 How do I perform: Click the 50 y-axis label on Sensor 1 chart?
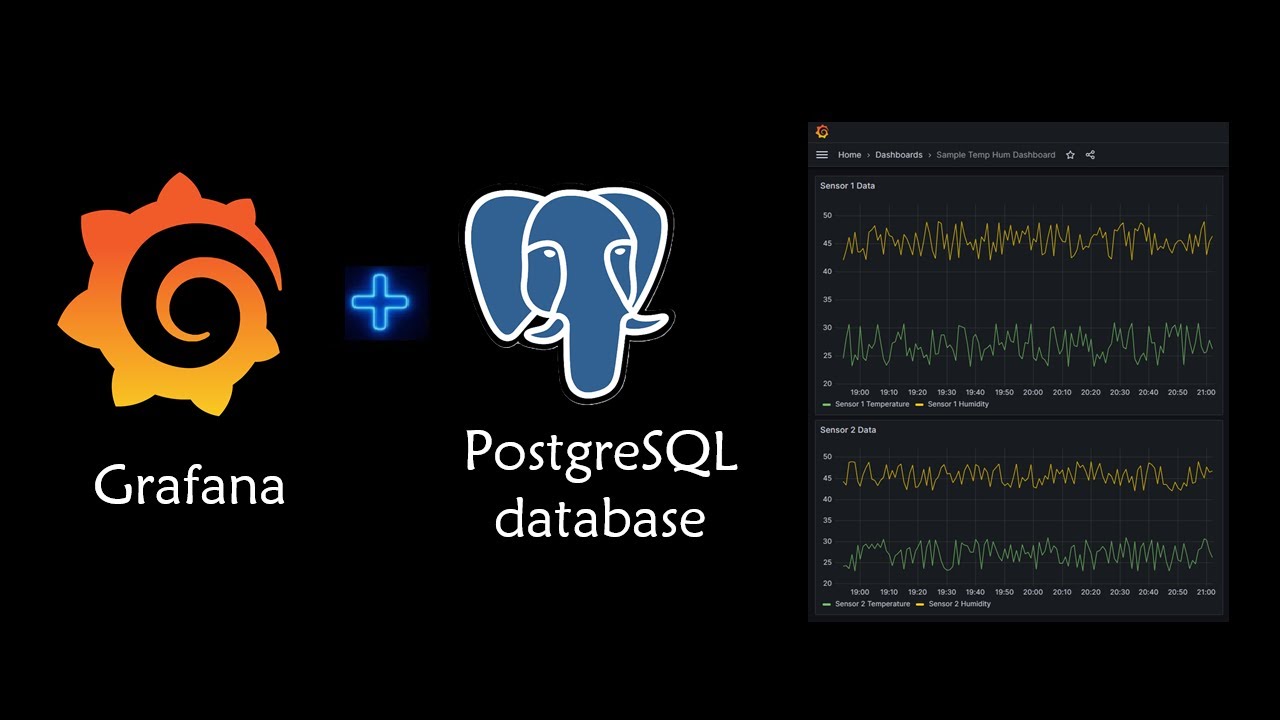coord(827,215)
